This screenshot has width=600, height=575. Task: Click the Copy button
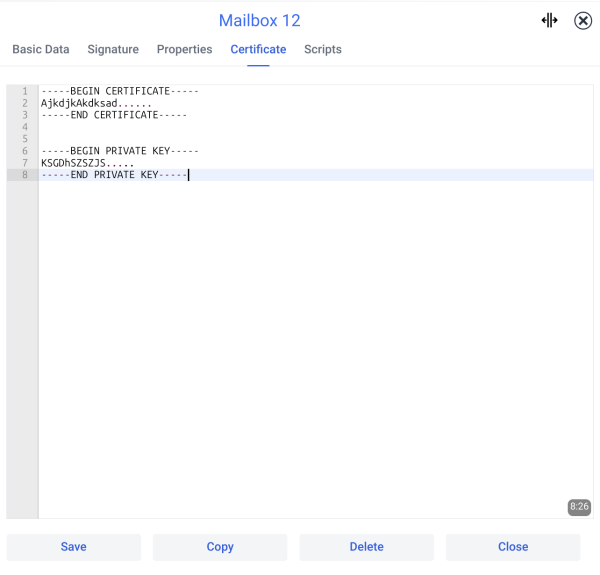pos(220,547)
